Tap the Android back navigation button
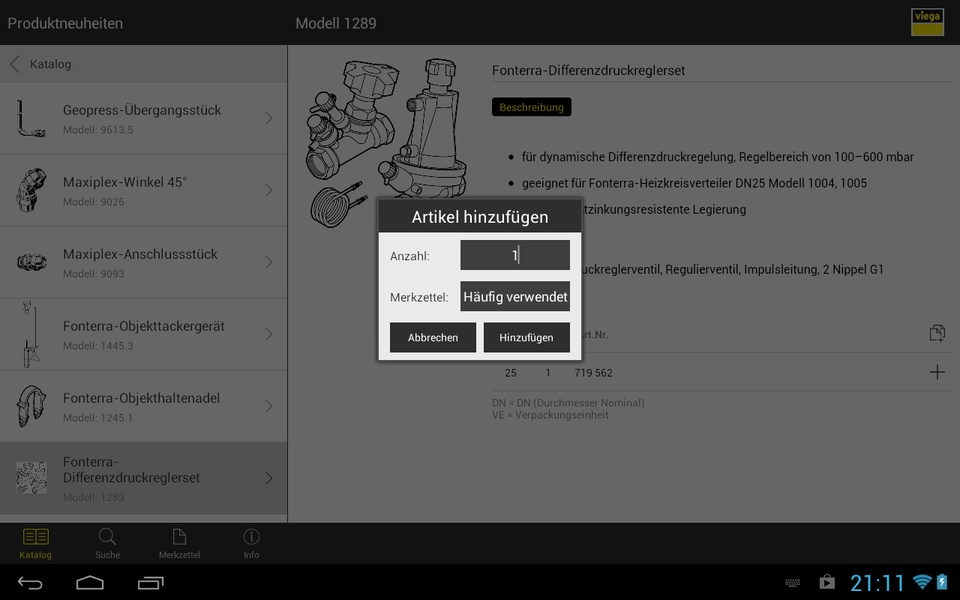Viewport: 960px width, 600px height. click(x=29, y=582)
